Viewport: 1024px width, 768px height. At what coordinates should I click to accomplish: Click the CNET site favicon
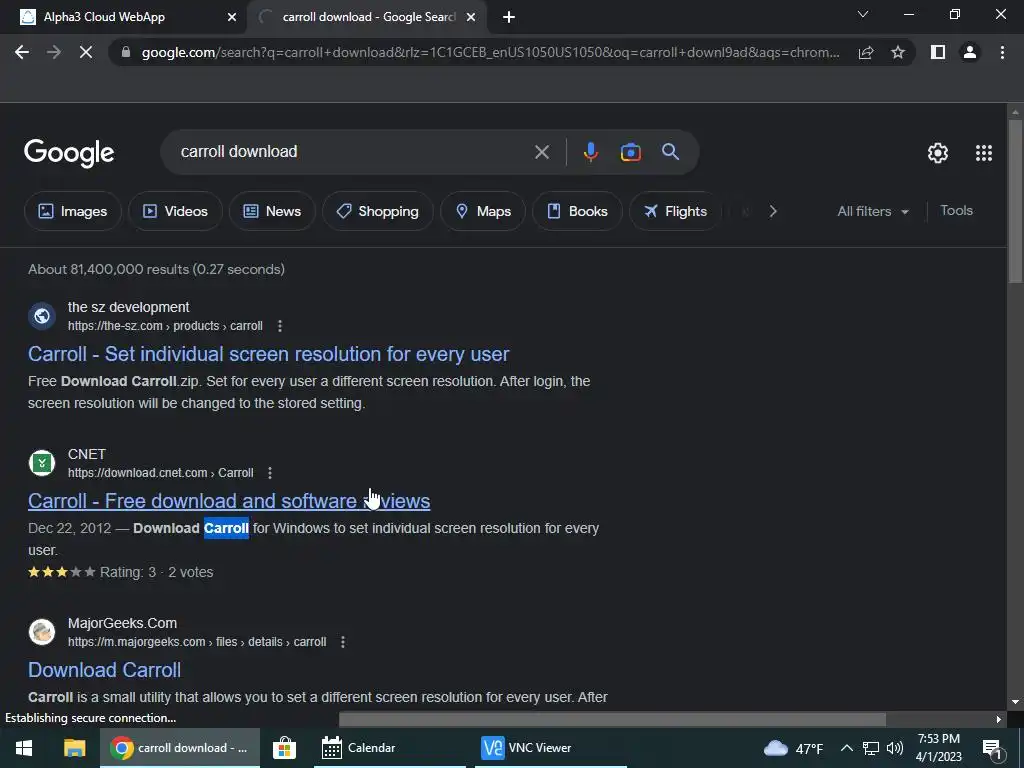[42, 463]
